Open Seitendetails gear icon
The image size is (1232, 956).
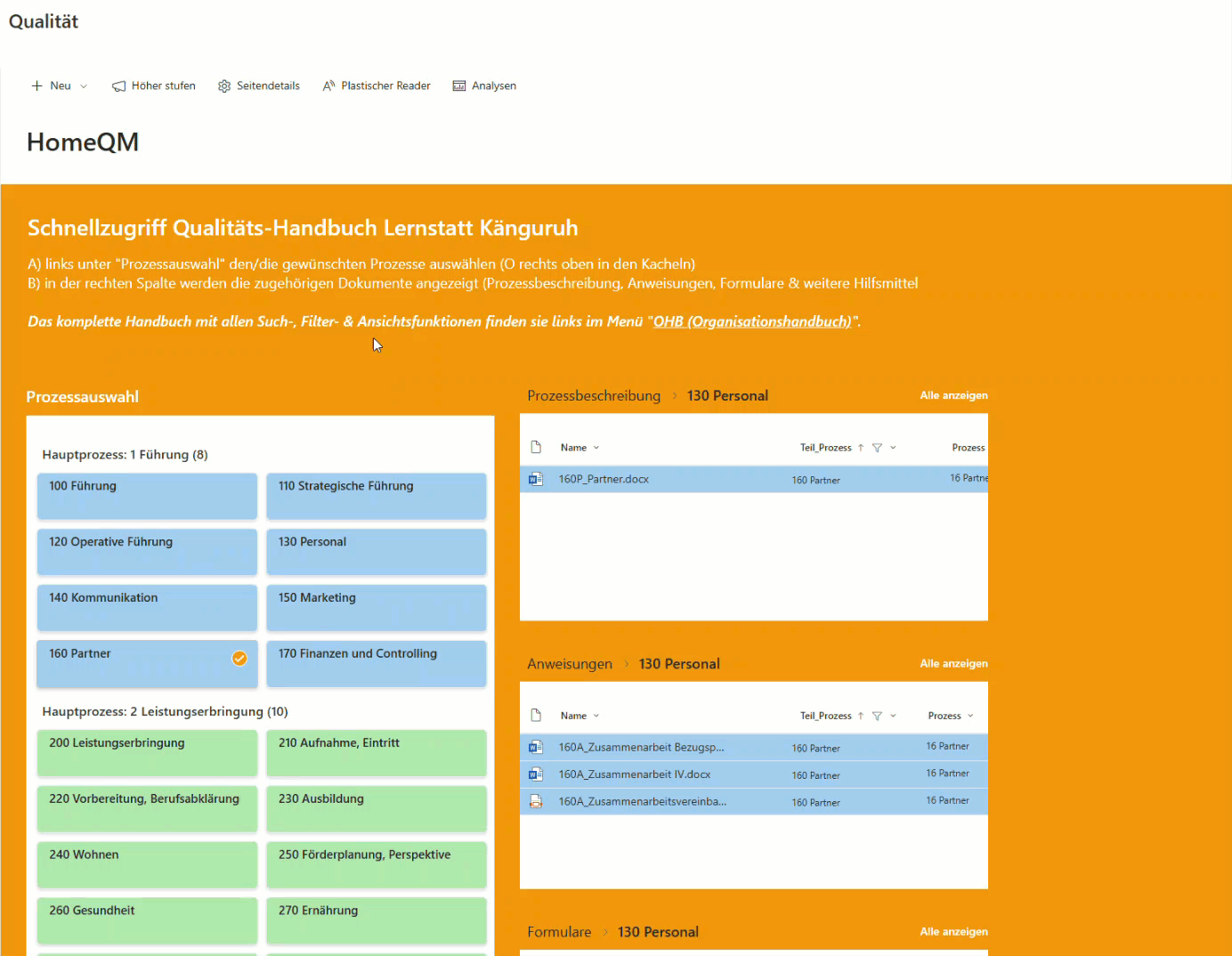click(x=224, y=86)
